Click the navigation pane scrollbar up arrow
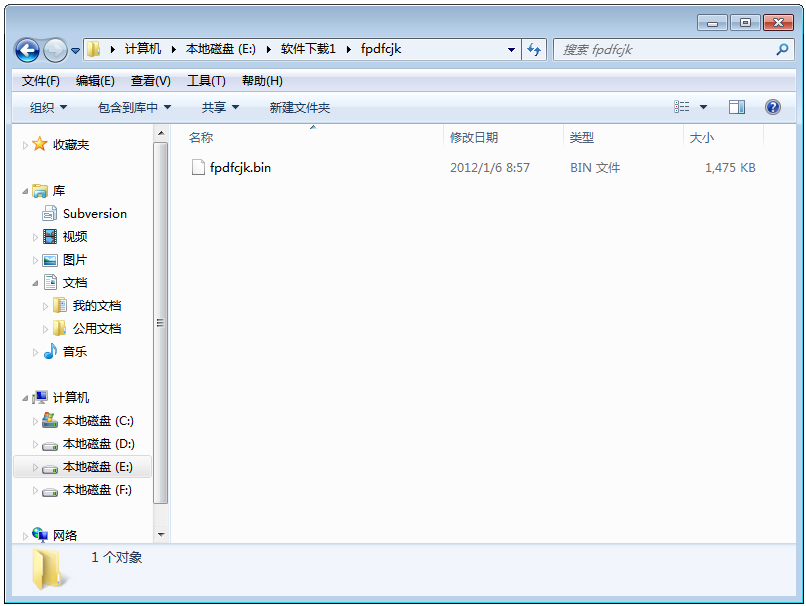 [161, 134]
